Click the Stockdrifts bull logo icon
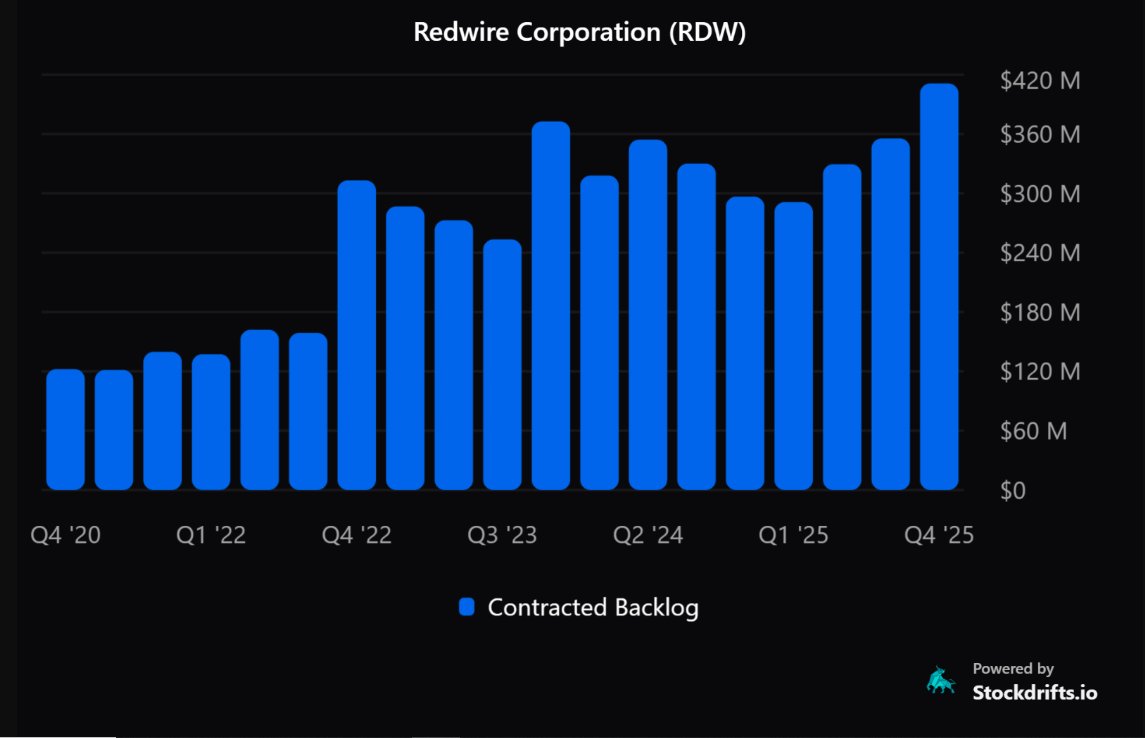Screen dimensions: 1145x738 941,680
